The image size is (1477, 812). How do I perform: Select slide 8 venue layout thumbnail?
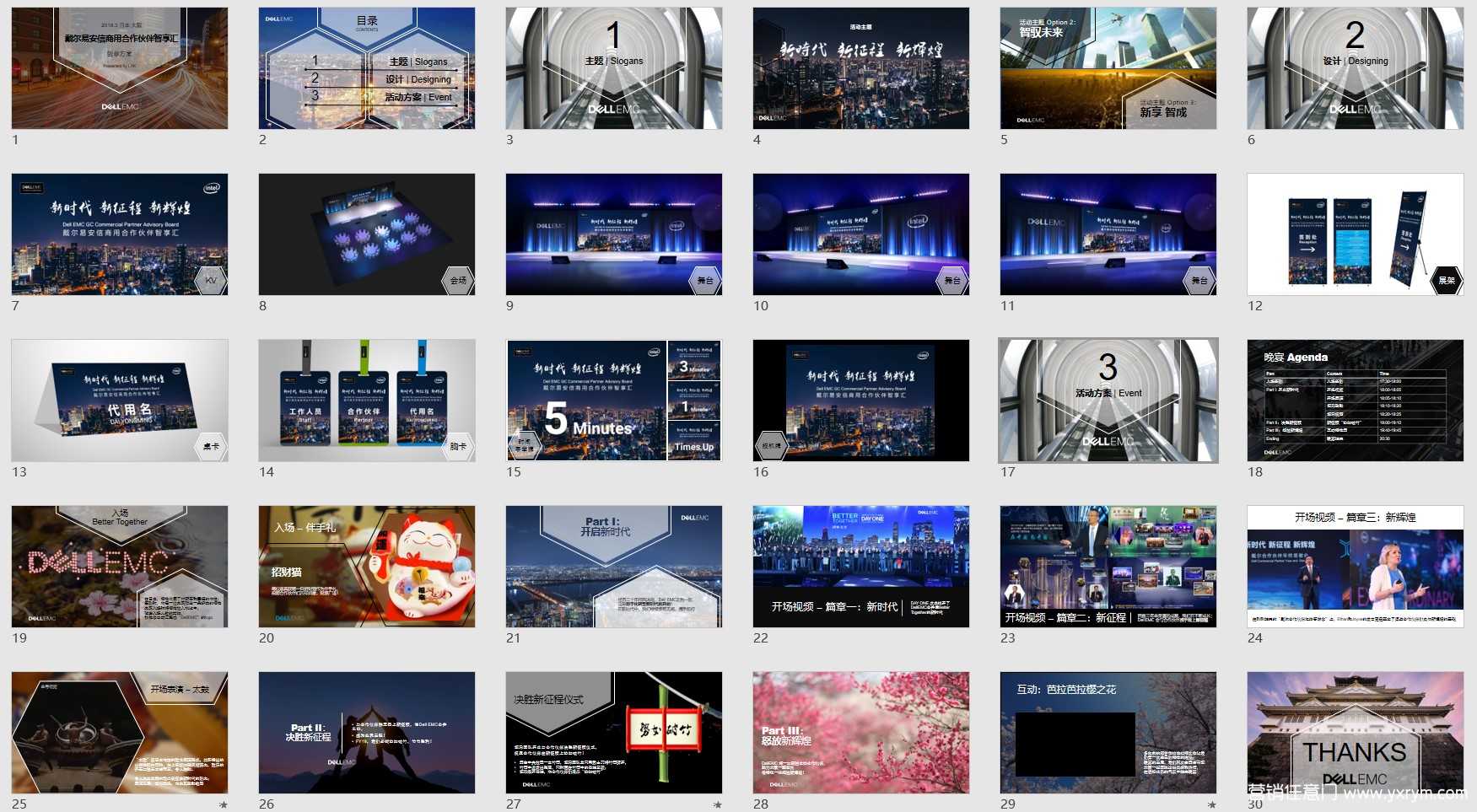pos(367,234)
